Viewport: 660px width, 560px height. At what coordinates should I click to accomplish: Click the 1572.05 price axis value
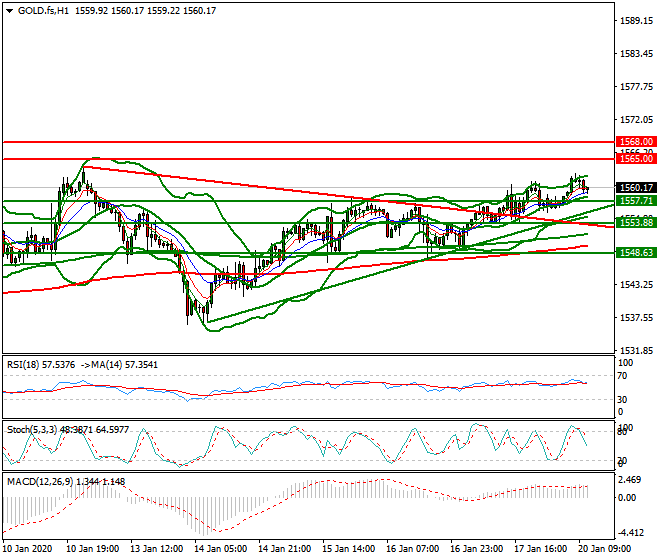click(636, 120)
